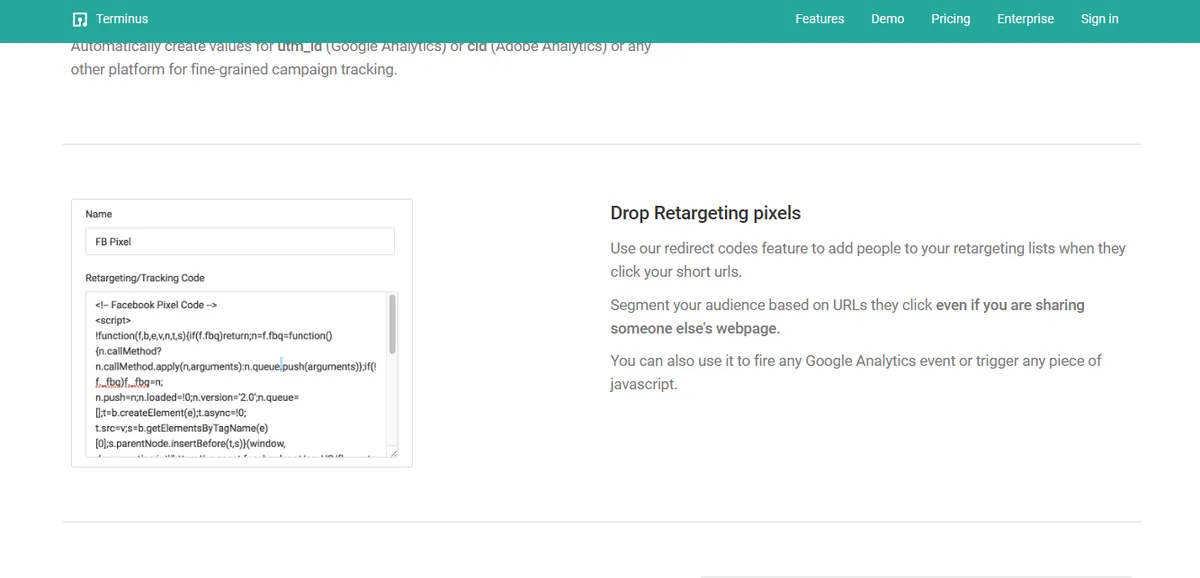Click the Terminus logo icon
Viewport: 1200px width, 578px height.
coord(80,19)
